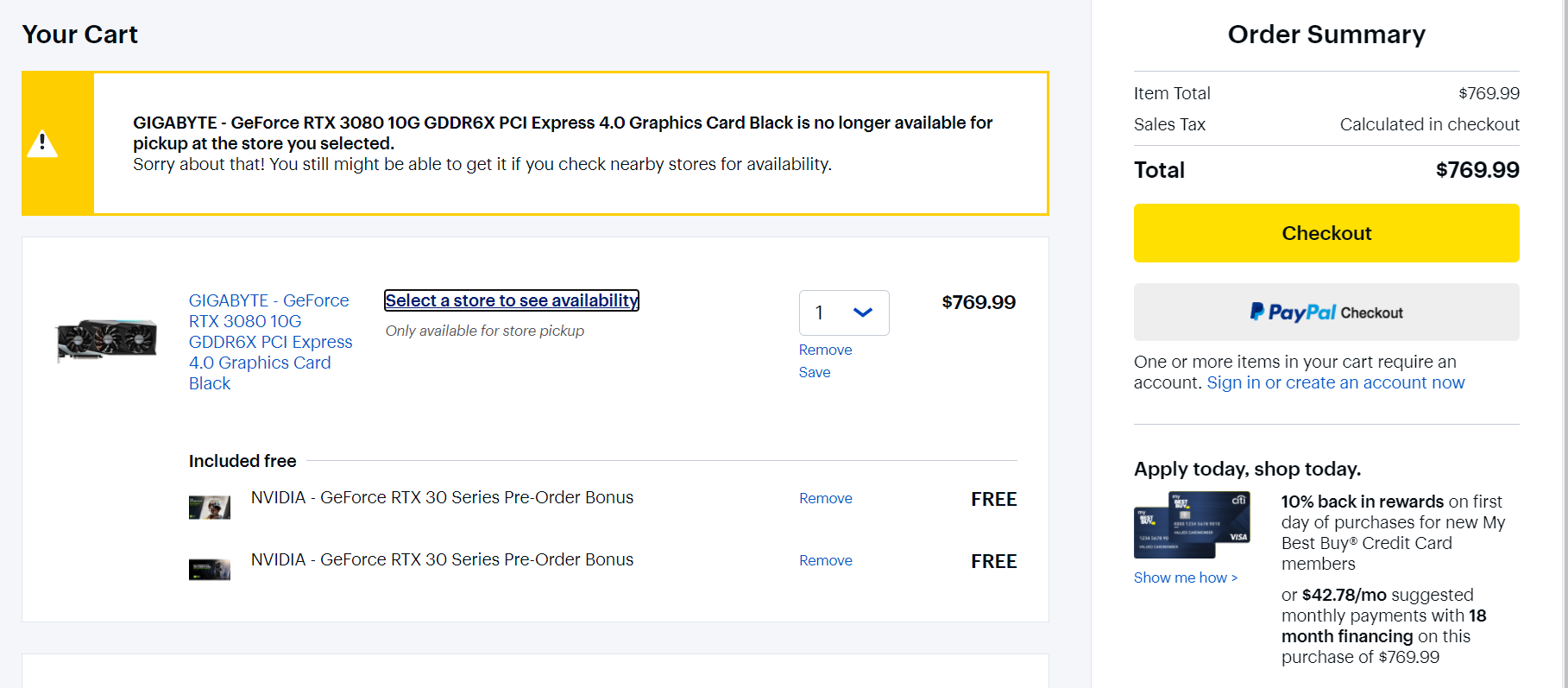
Task: Click second Pre-Order Bonus thumbnail image
Action: pos(210,569)
